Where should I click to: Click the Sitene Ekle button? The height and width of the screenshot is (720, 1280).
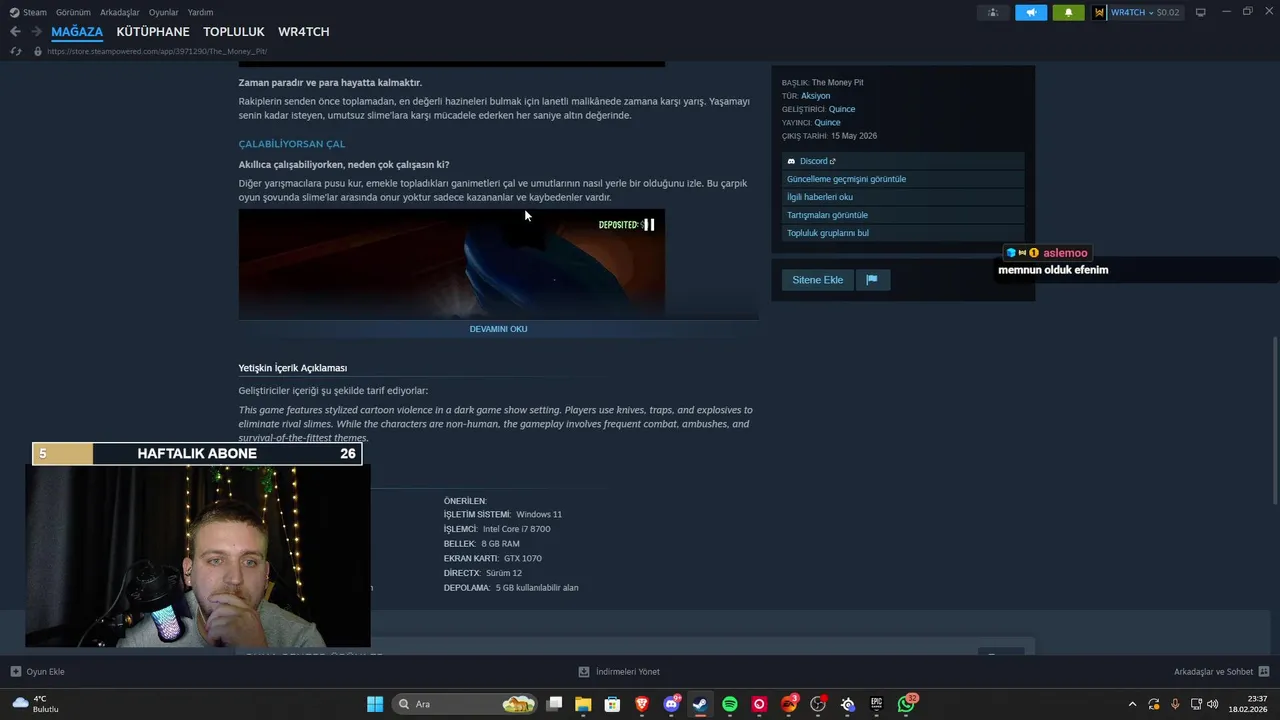tap(818, 280)
